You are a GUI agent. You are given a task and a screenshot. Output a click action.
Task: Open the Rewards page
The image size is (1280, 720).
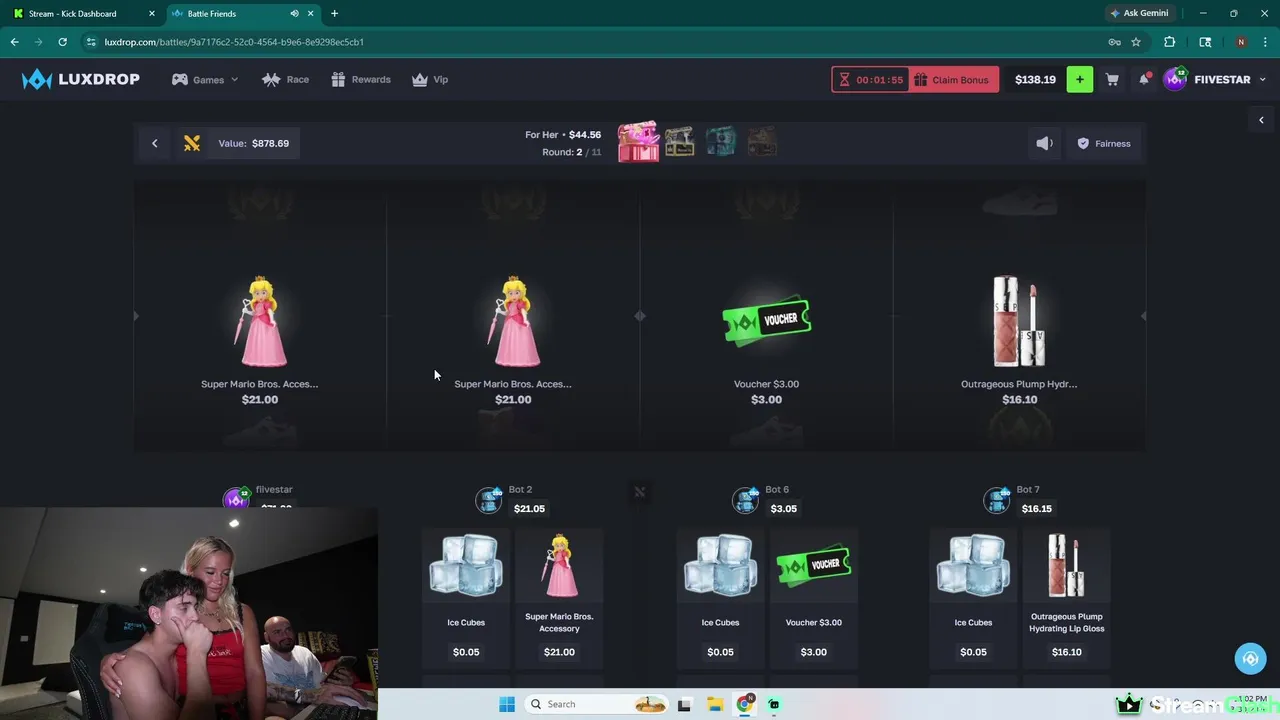[361, 79]
